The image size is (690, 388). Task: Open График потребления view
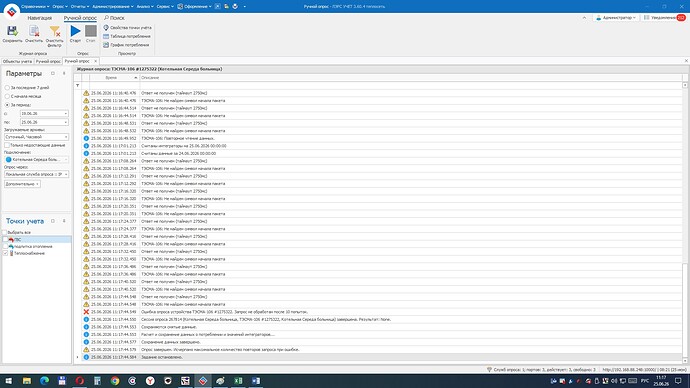click(126, 45)
